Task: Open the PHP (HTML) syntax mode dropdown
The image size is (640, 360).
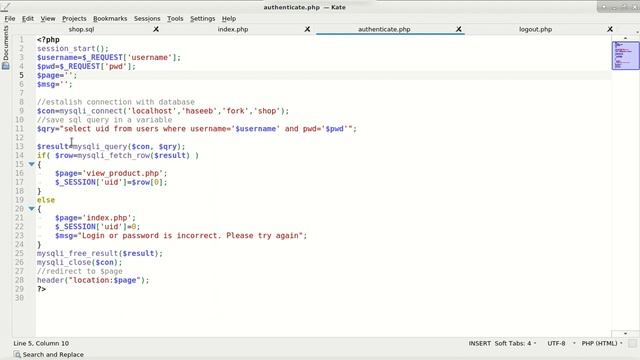Action: click(602, 343)
